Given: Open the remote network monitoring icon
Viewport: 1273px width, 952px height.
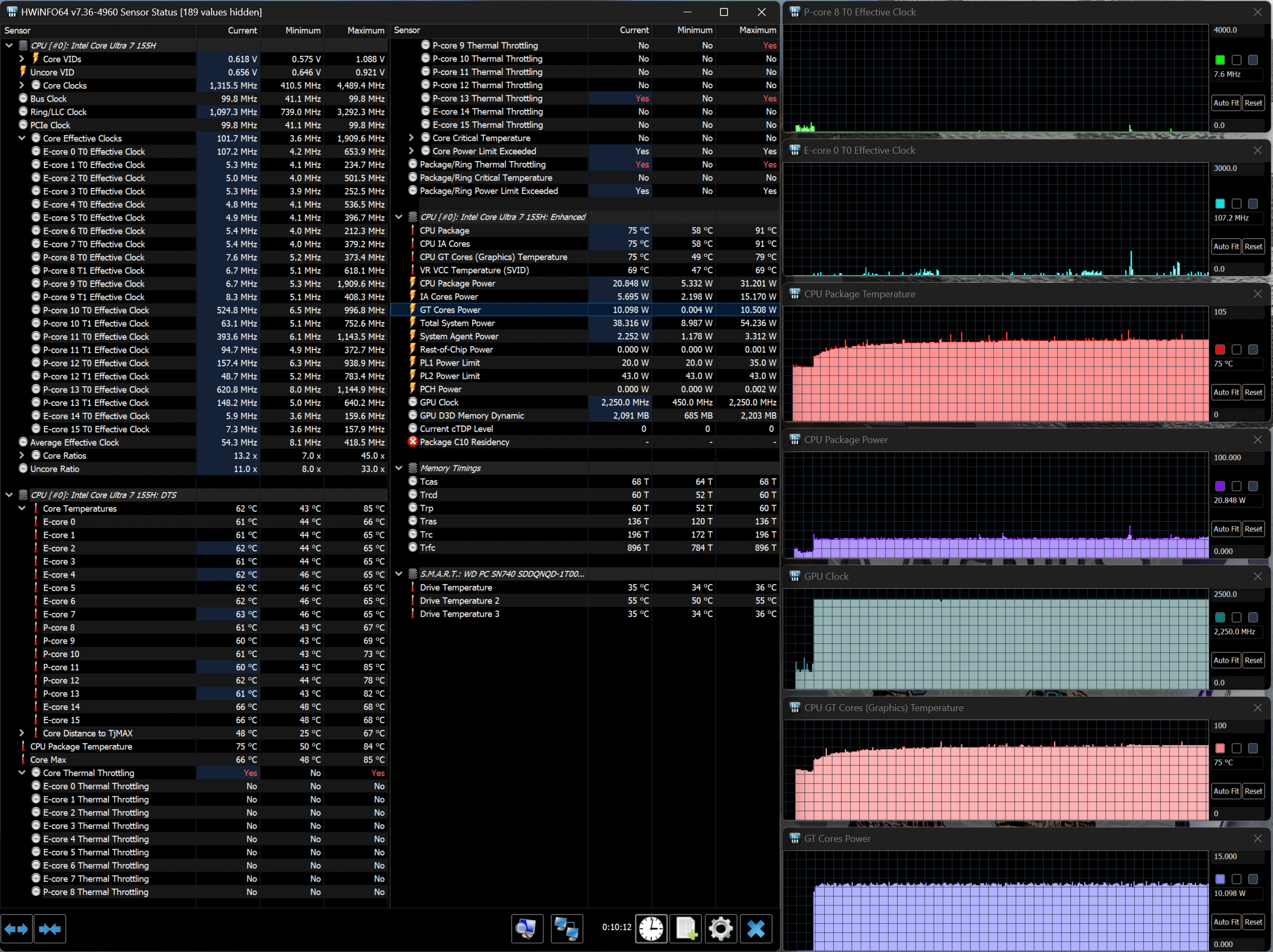Looking at the screenshot, I should coord(566,929).
